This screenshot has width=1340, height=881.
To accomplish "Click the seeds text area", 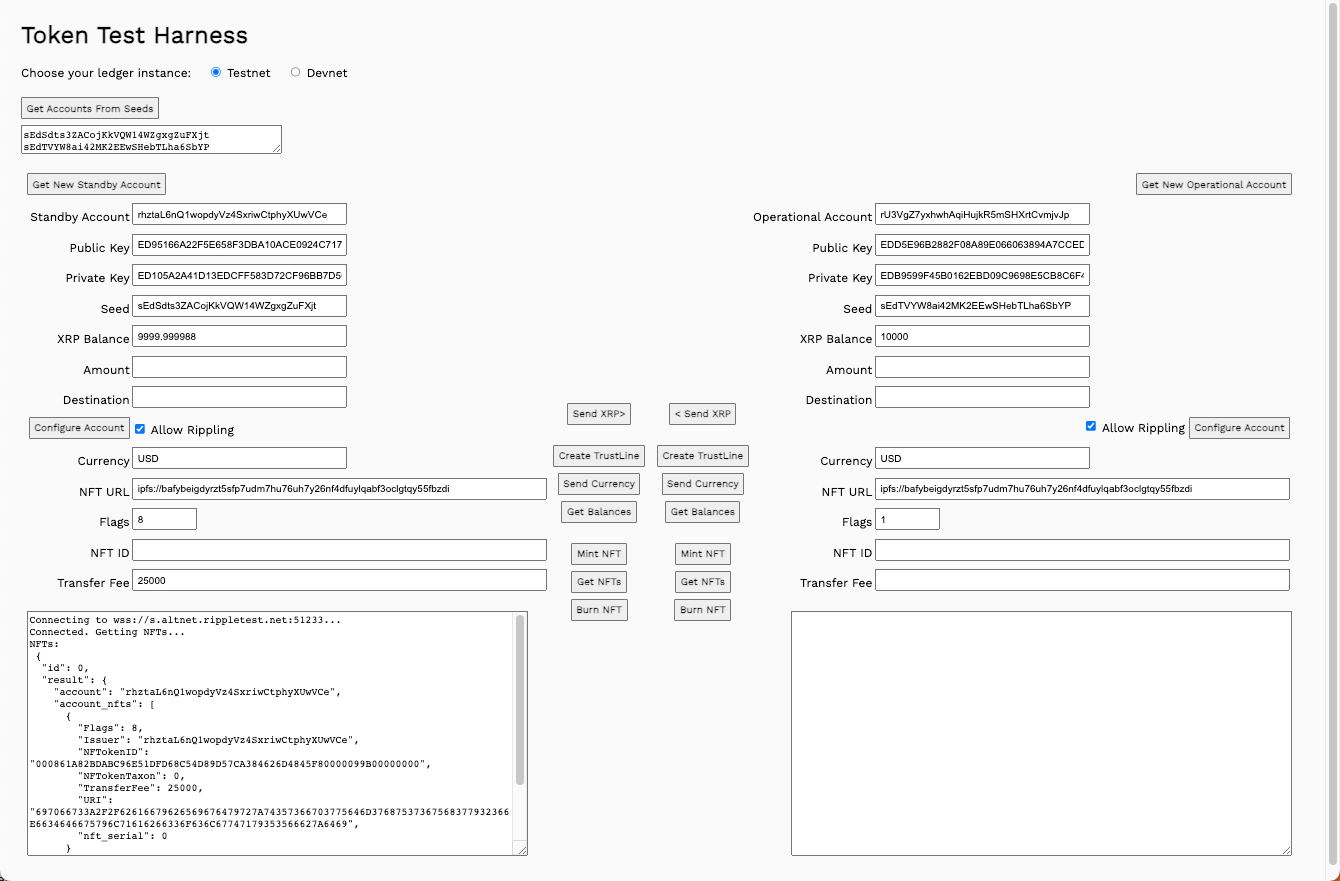I will [150, 139].
